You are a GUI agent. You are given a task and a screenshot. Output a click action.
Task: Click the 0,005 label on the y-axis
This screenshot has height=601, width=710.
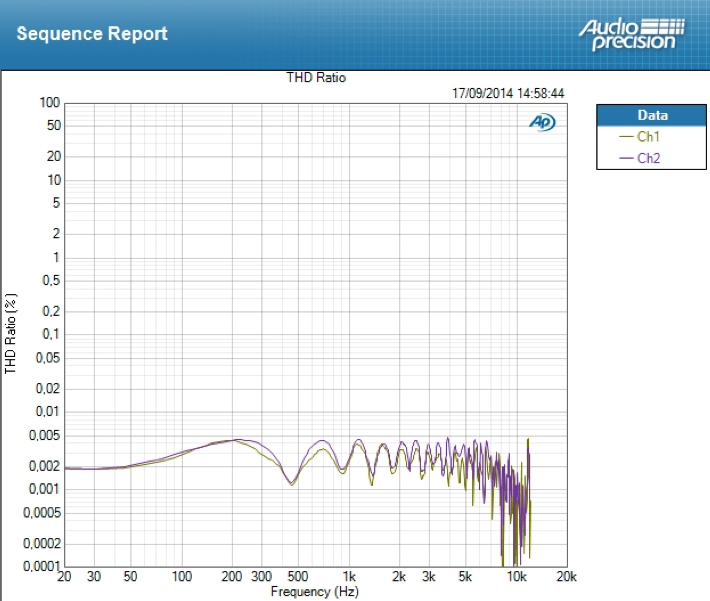point(44,435)
